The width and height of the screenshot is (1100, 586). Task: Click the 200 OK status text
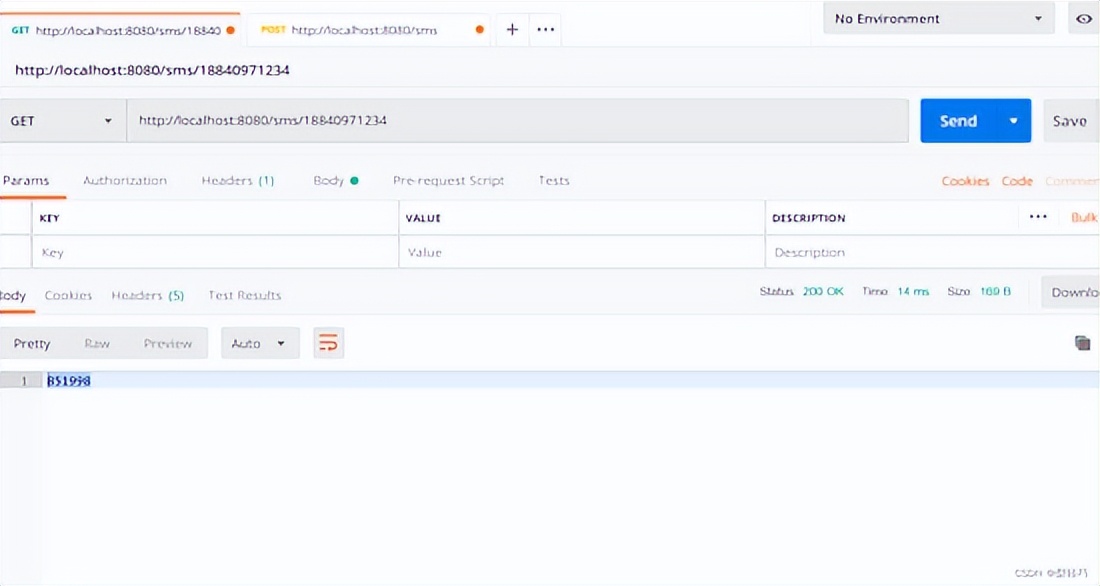pyautogui.click(x=823, y=291)
